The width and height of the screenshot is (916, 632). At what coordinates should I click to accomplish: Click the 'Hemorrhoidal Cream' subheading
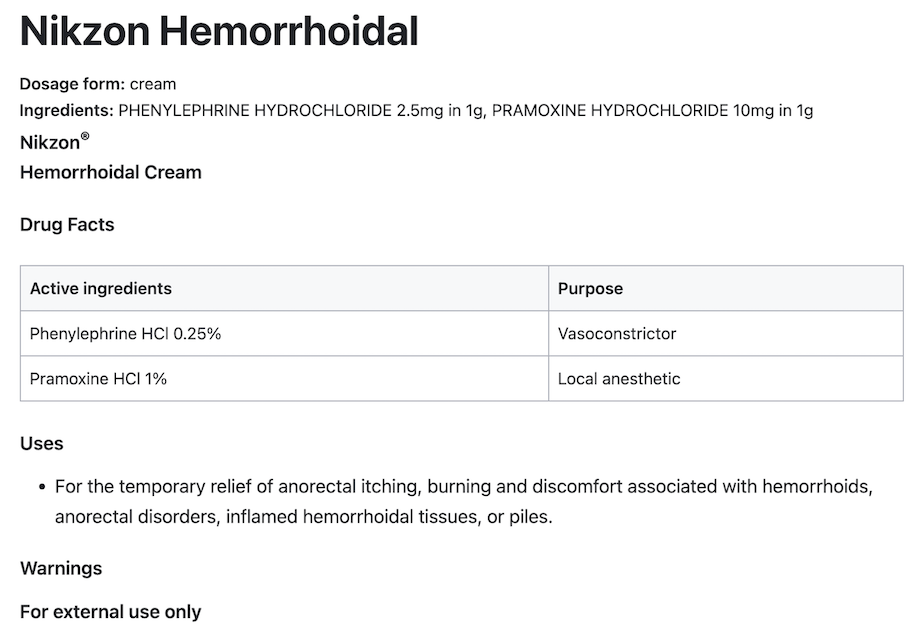coord(111,172)
